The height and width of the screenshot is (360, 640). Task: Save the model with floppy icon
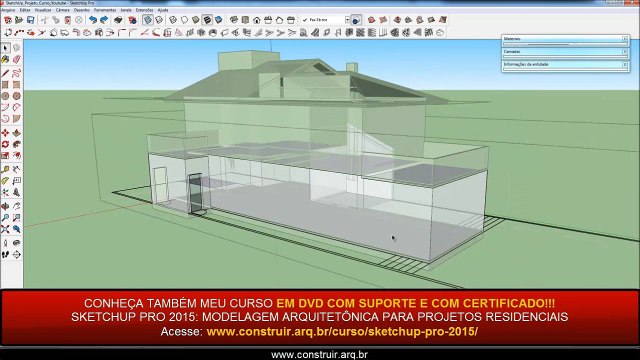coord(30,20)
